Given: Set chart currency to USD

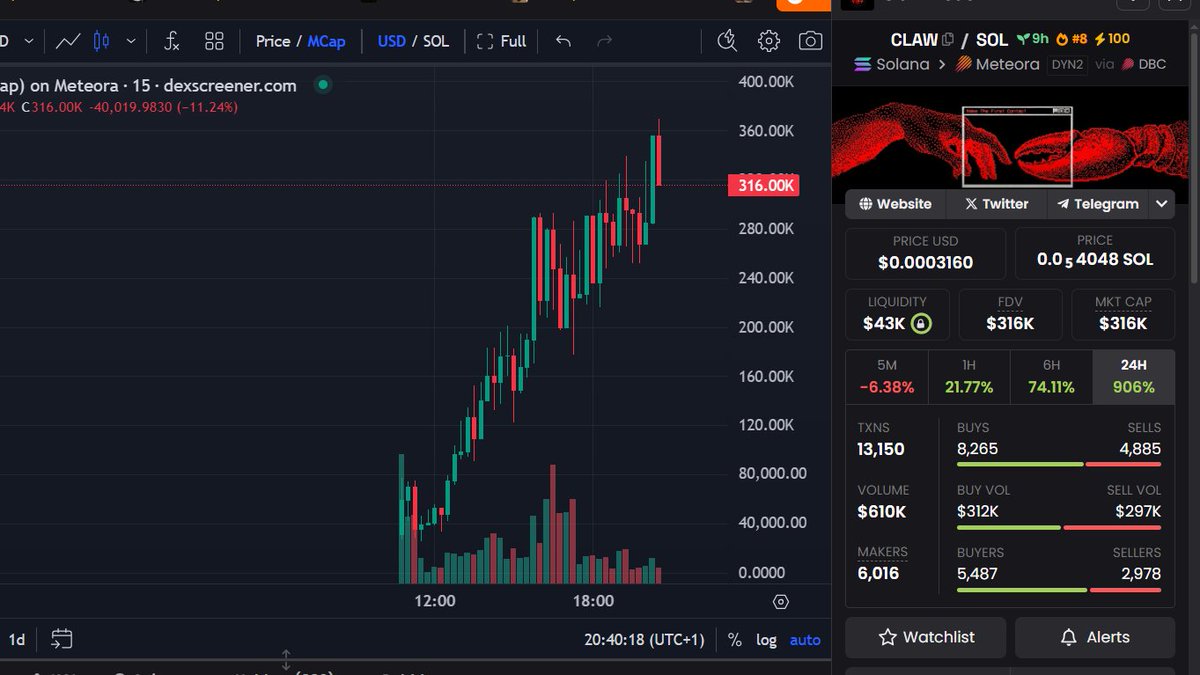Looking at the screenshot, I should click(391, 41).
